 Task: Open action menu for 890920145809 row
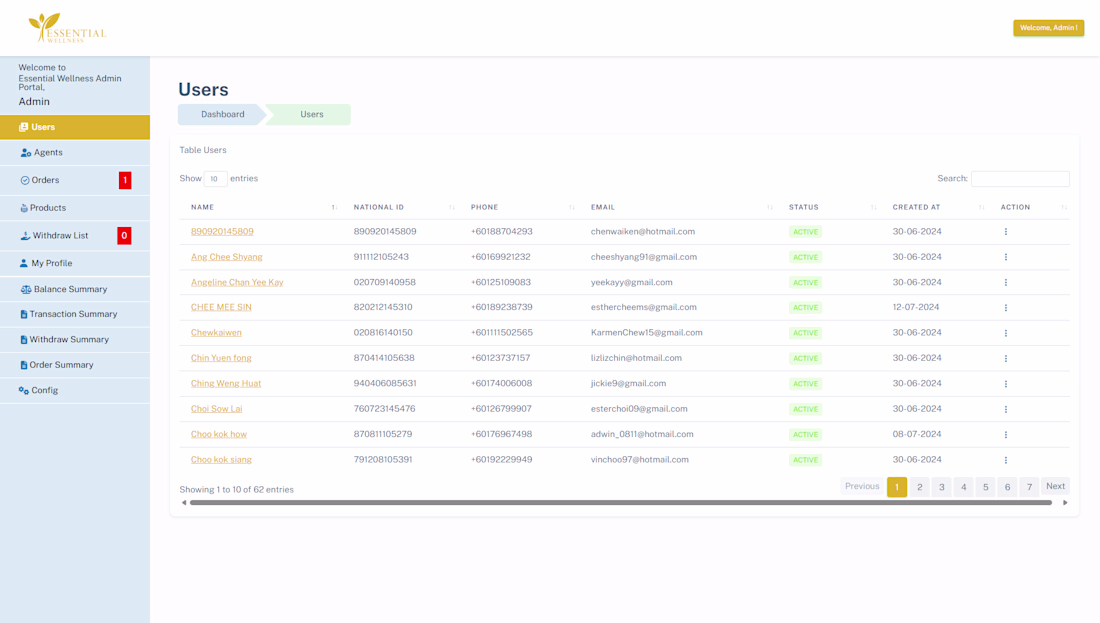point(1005,232)
